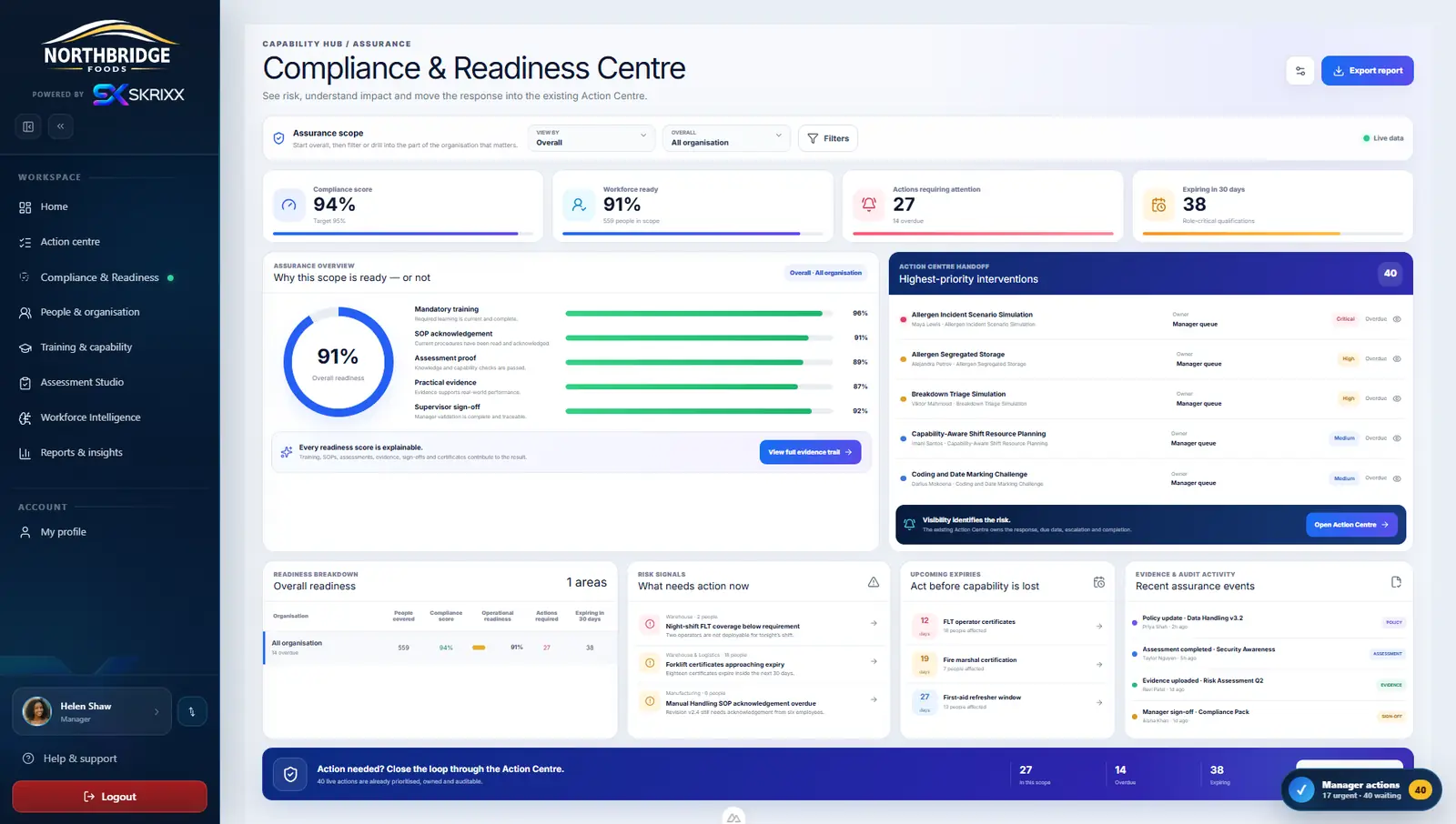The image size is (1456, 824).
Task: Open the All organisation scope dropdown
Action: point(726,137)
